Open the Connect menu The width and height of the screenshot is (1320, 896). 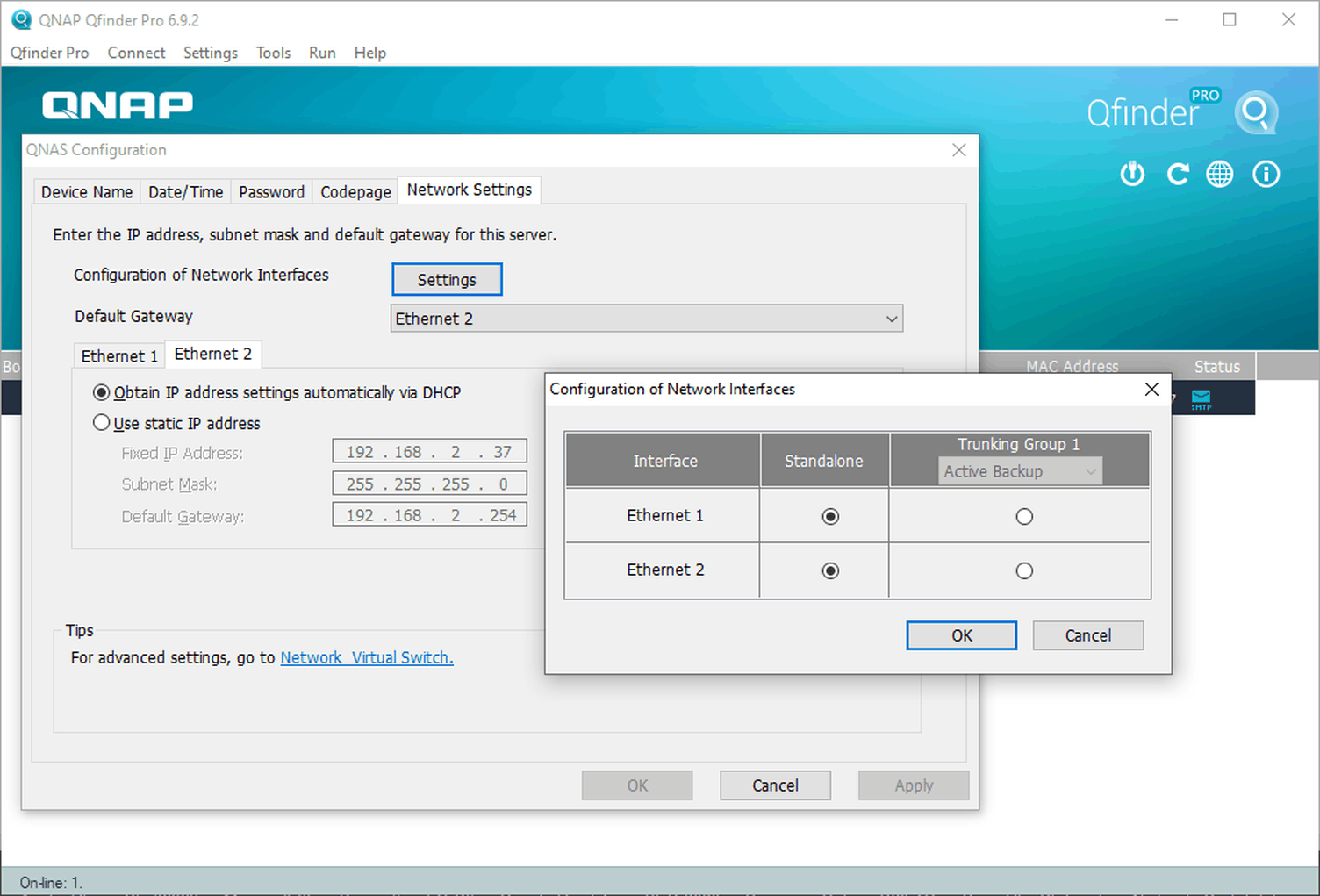click(136, 53)
